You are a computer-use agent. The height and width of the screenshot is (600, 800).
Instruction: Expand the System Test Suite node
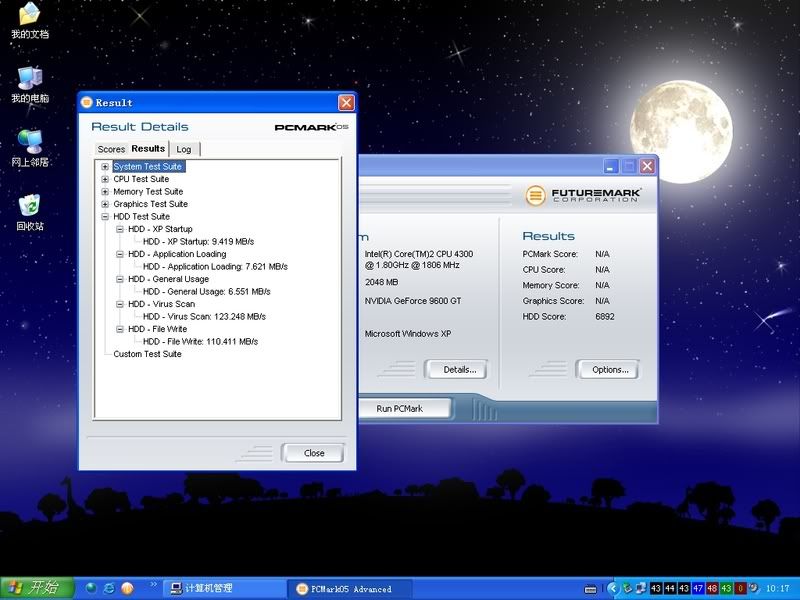pyautogui.click(x=105, y=167)
